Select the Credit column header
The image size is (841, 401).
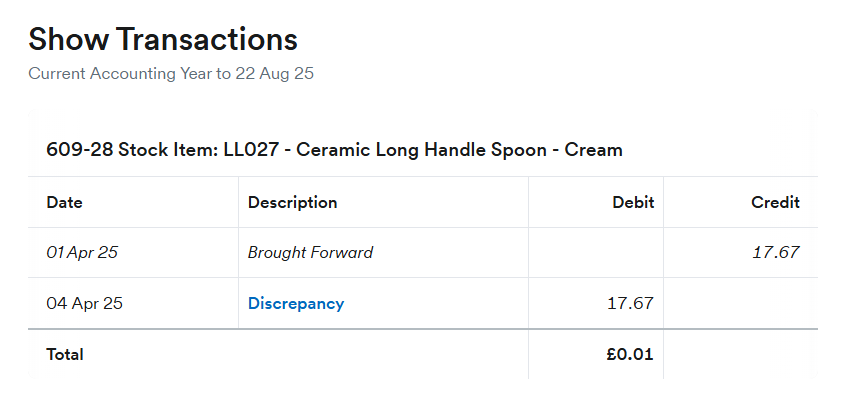(776, 202)
